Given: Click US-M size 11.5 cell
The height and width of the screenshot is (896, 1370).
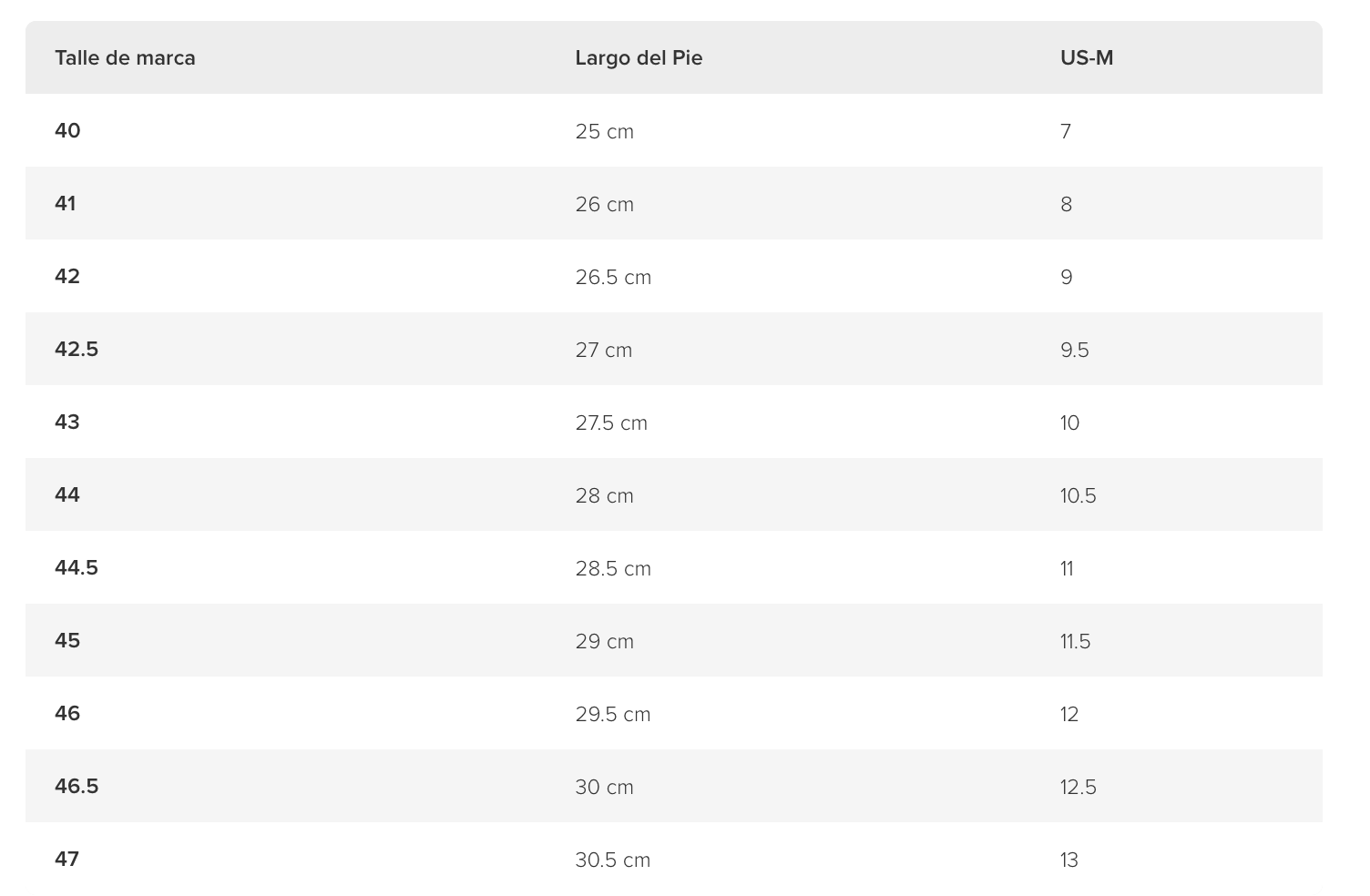Looking at the screenshot, I should click(x=1075, y=641).
